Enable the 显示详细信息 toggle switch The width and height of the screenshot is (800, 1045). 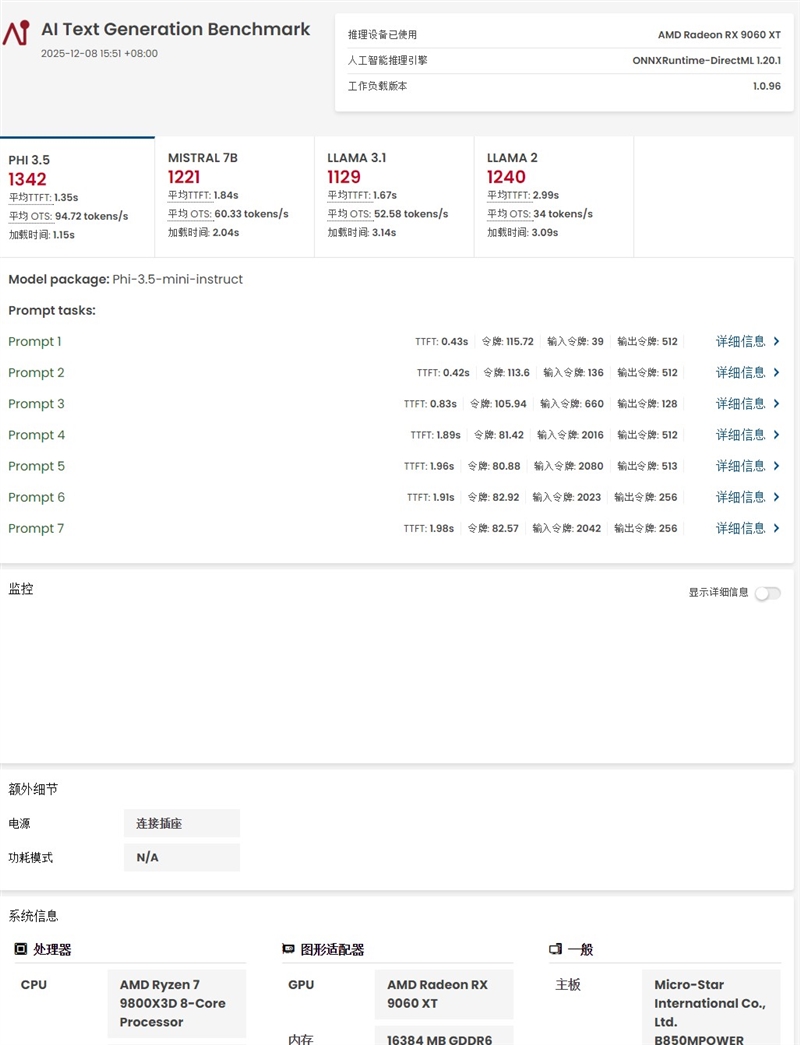[x=768, y=592]
